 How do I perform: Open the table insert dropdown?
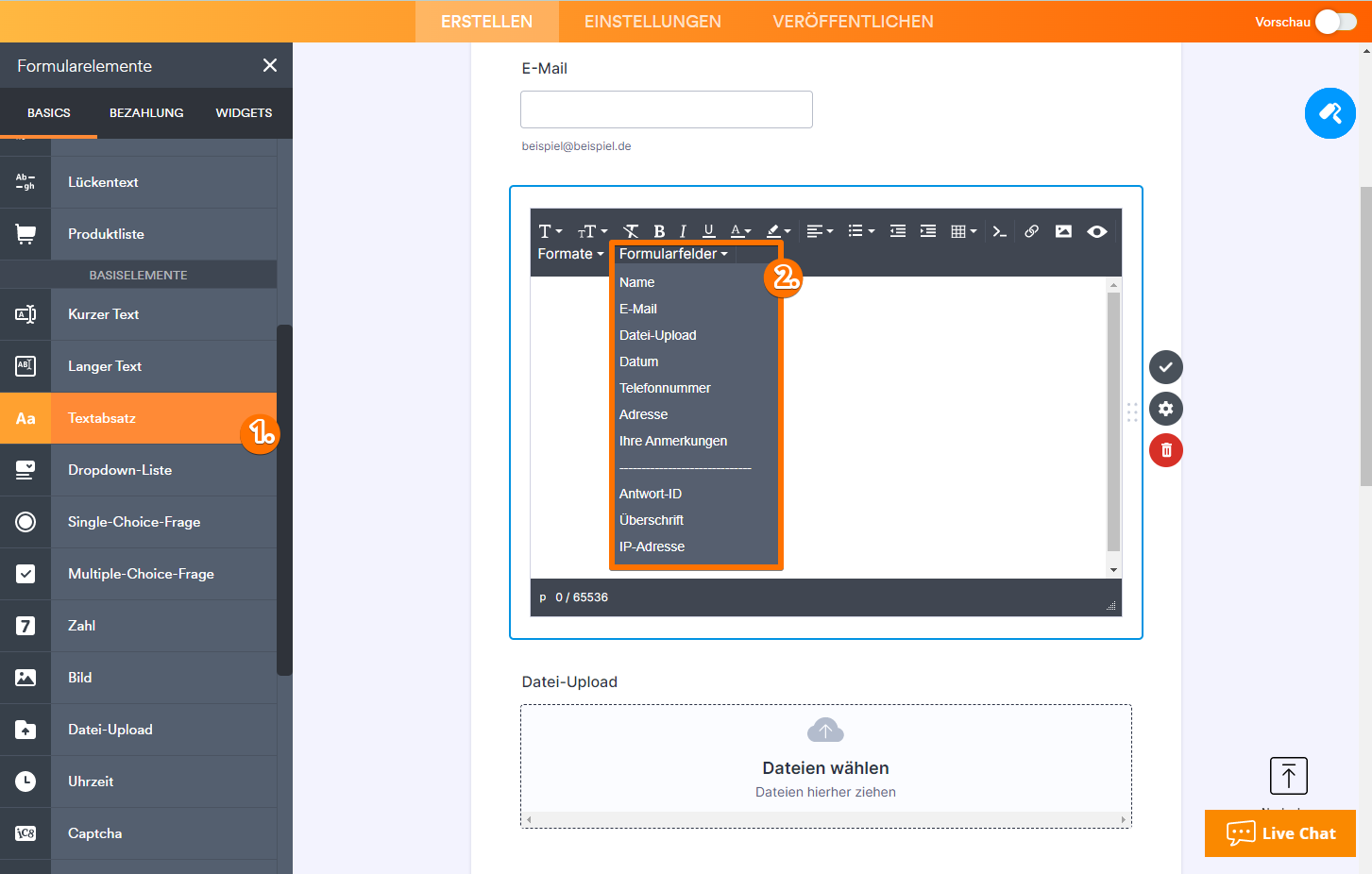(x=964, y=231)
